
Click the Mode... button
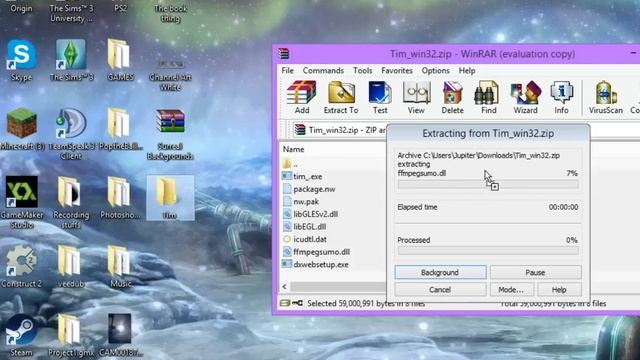coord(511,289)
